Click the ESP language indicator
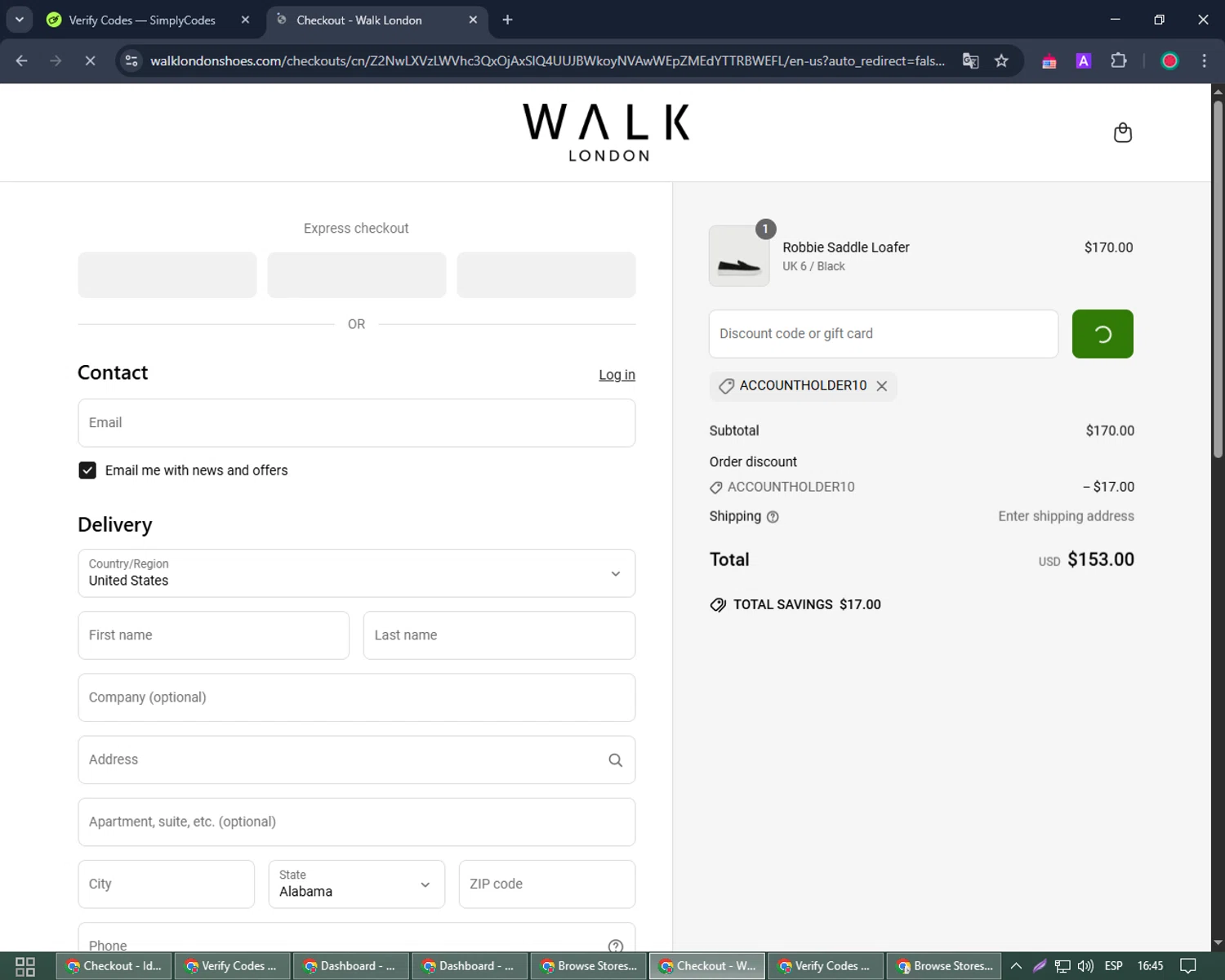The height and width of the screenshot is (980, 1225). pos(1113,966)
